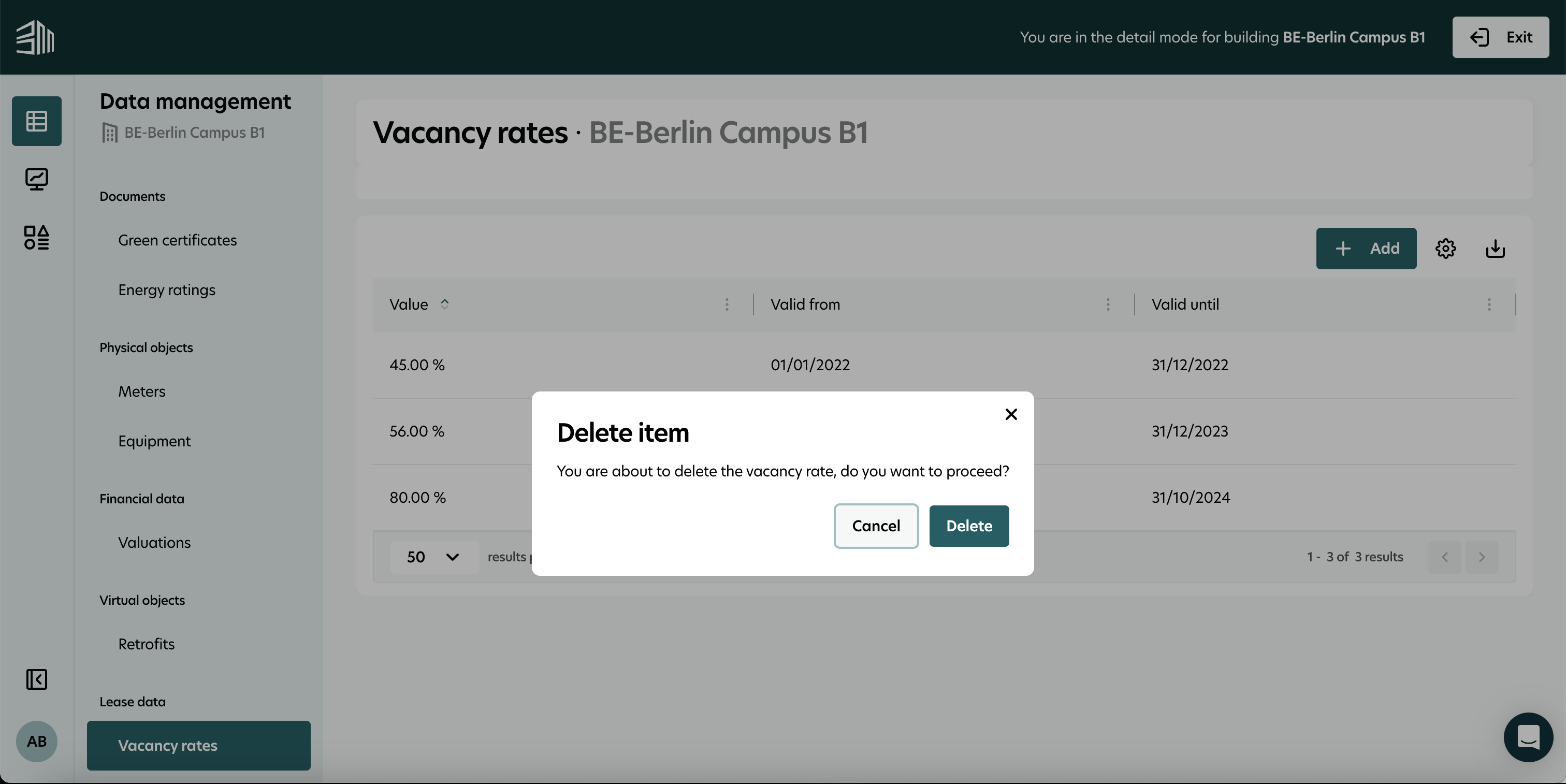Click the dashboard/monitor icon
The height and width of the screenshot is (784, 1566).
36,178
